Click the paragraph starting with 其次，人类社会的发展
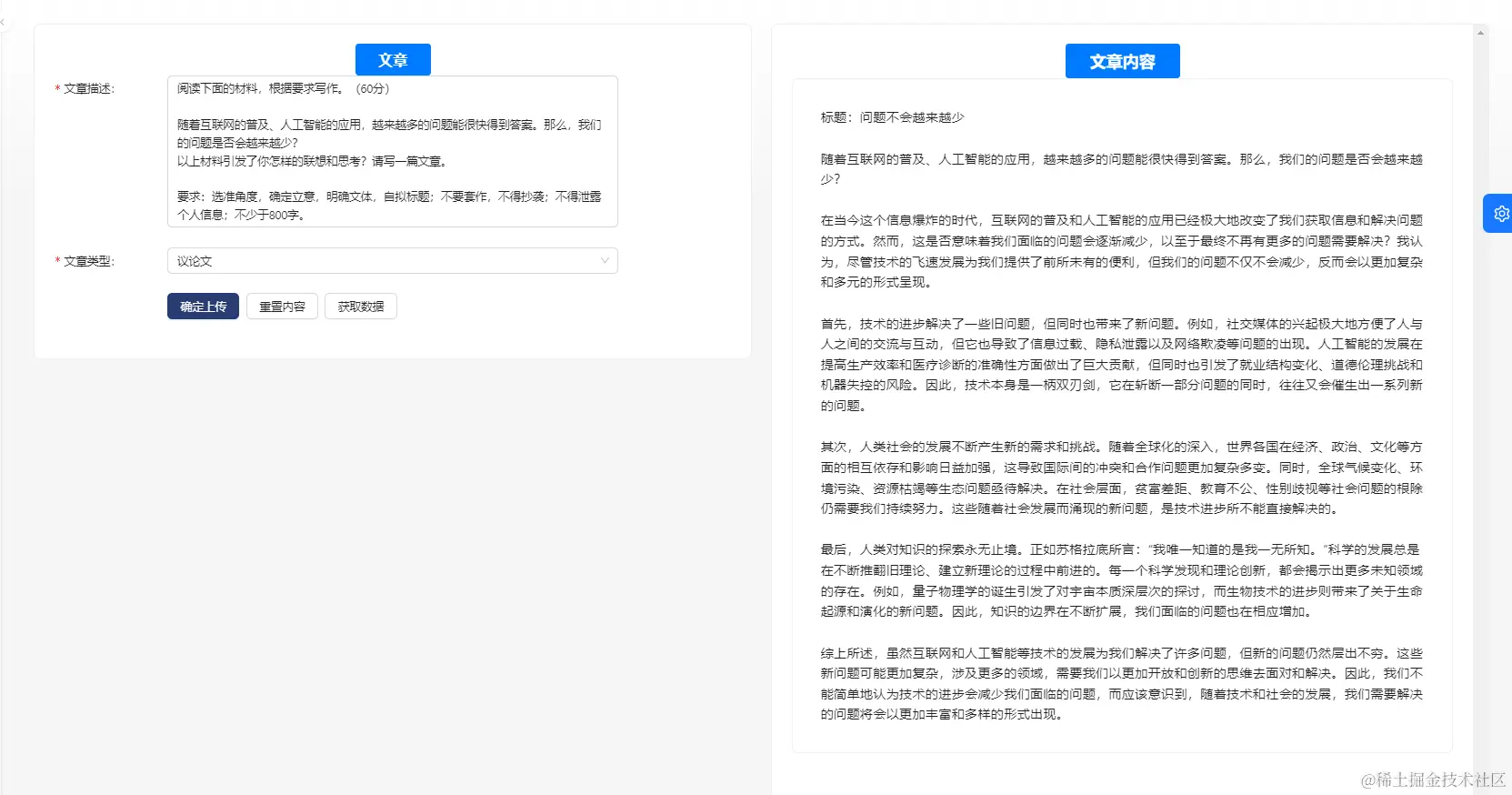Viewport: 1512px width, 795px height. 1122,478
